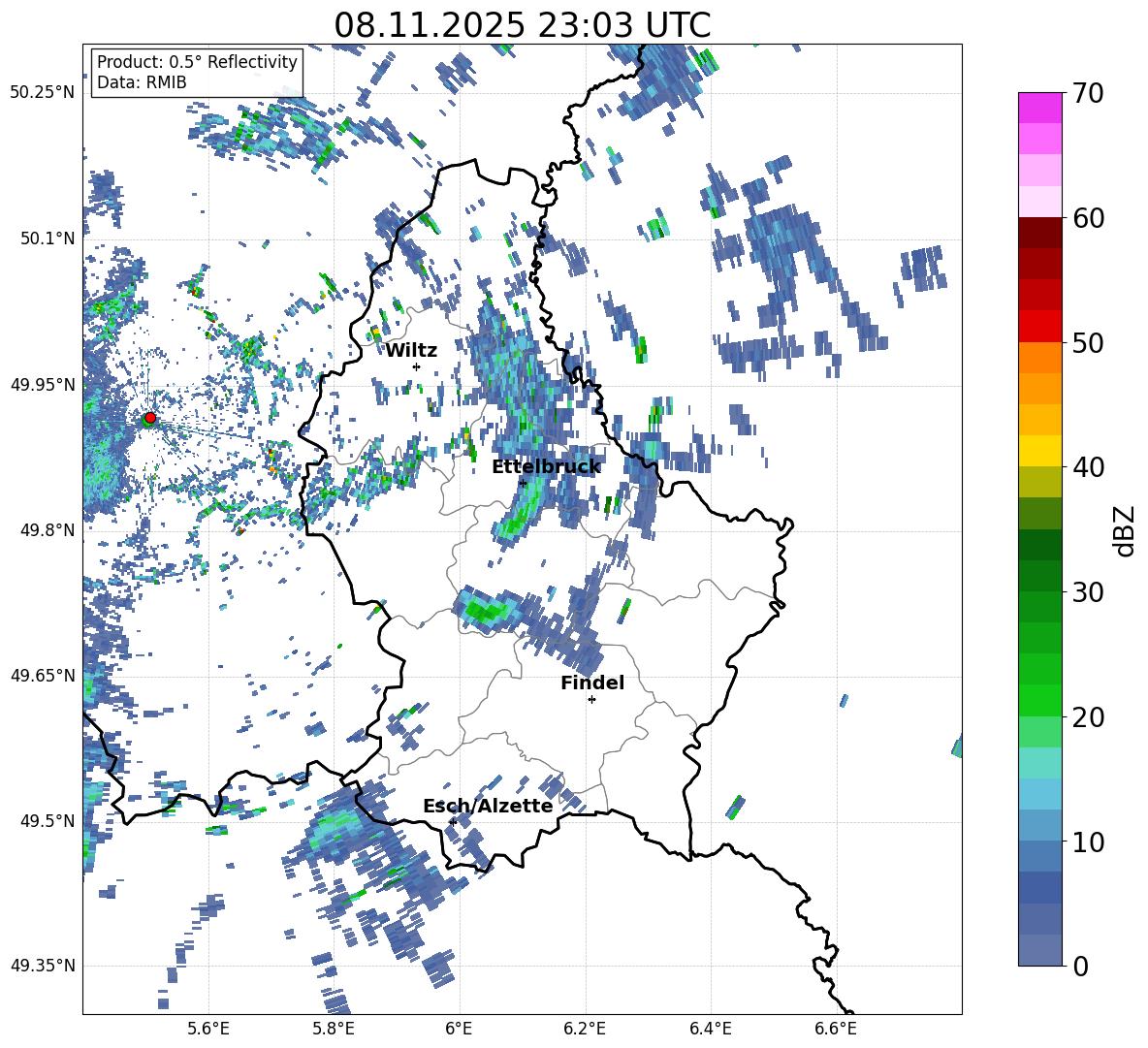Click the 49.5°N latitude label
This screenshot has height=1048, width=1148.
pos(48,820)
